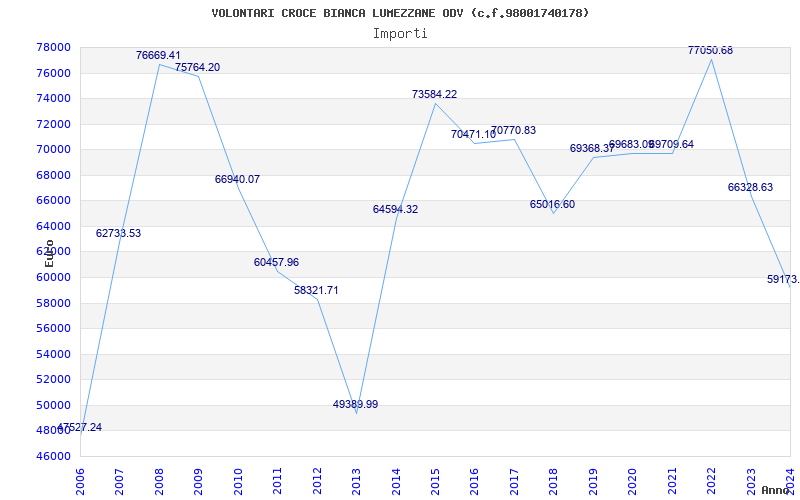Click the 2011 x-axis year label
Image resolution: width=800 pixels, height=500 pixels.
(x=278, y=482)
